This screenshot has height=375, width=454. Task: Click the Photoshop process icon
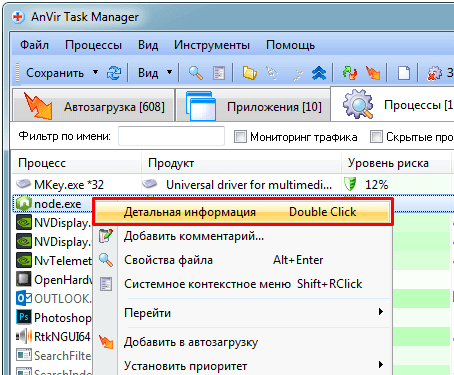point(24,317)
